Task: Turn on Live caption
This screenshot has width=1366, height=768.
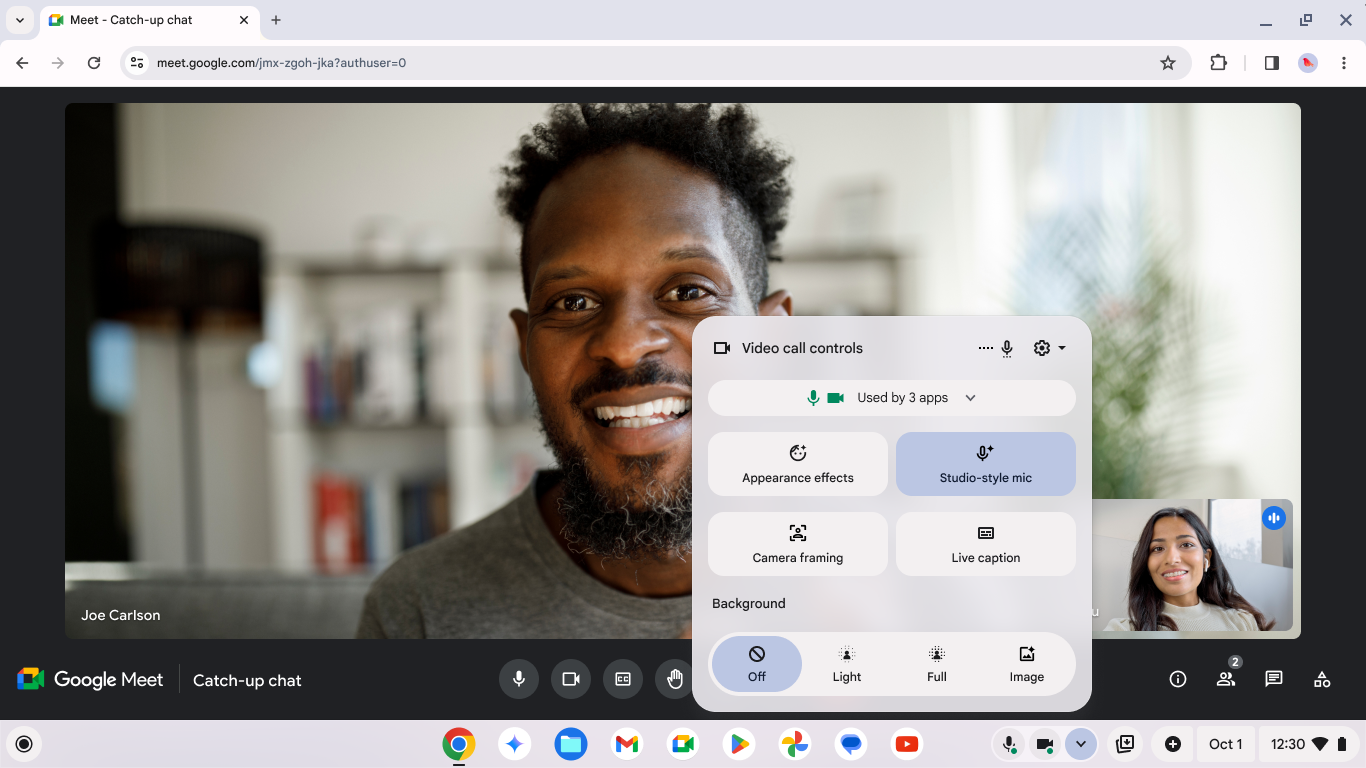Action: [985, 543]
